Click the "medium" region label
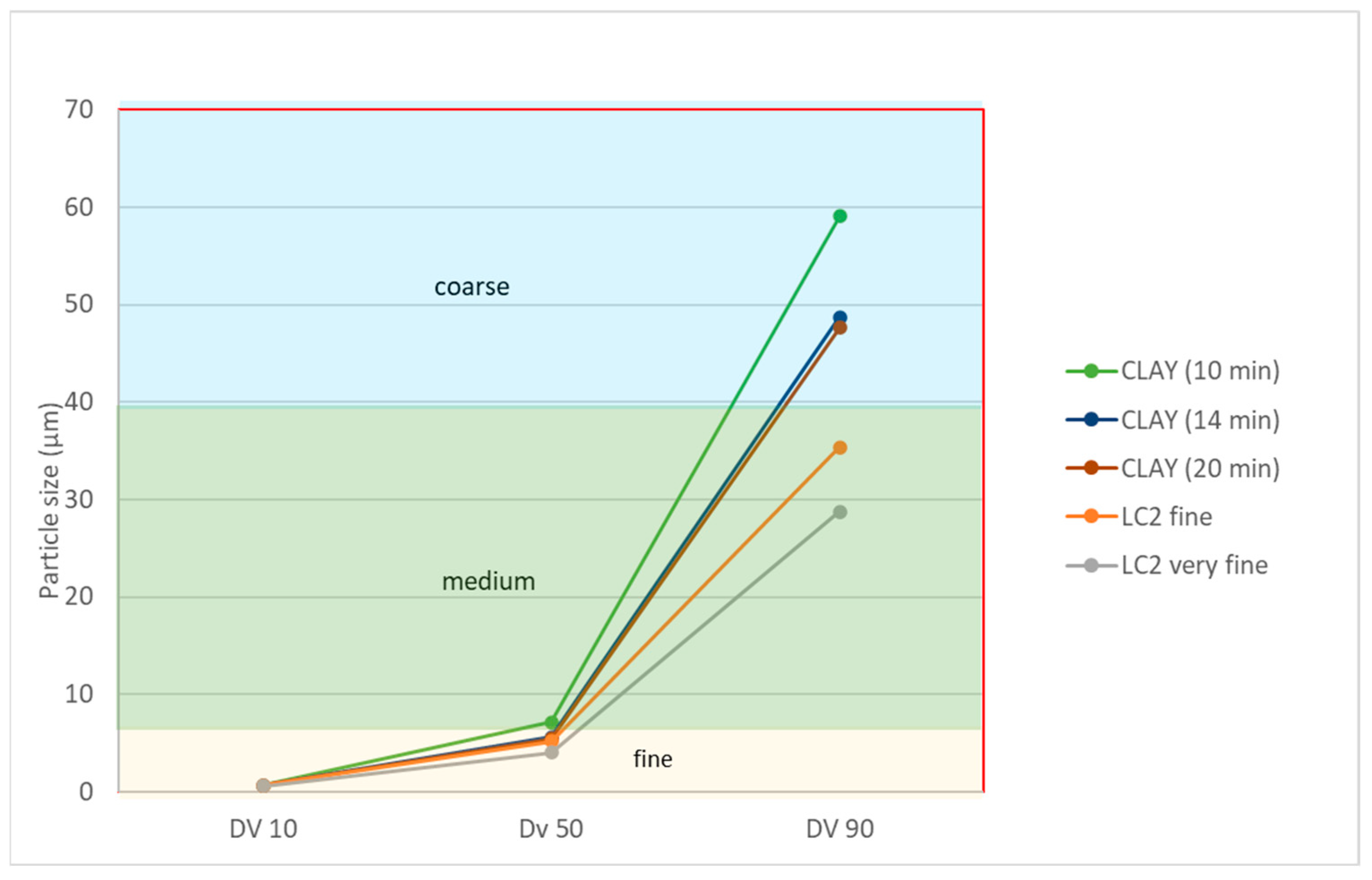Image resolution: width=1372 pixels, height=880 pixels. 489,582
